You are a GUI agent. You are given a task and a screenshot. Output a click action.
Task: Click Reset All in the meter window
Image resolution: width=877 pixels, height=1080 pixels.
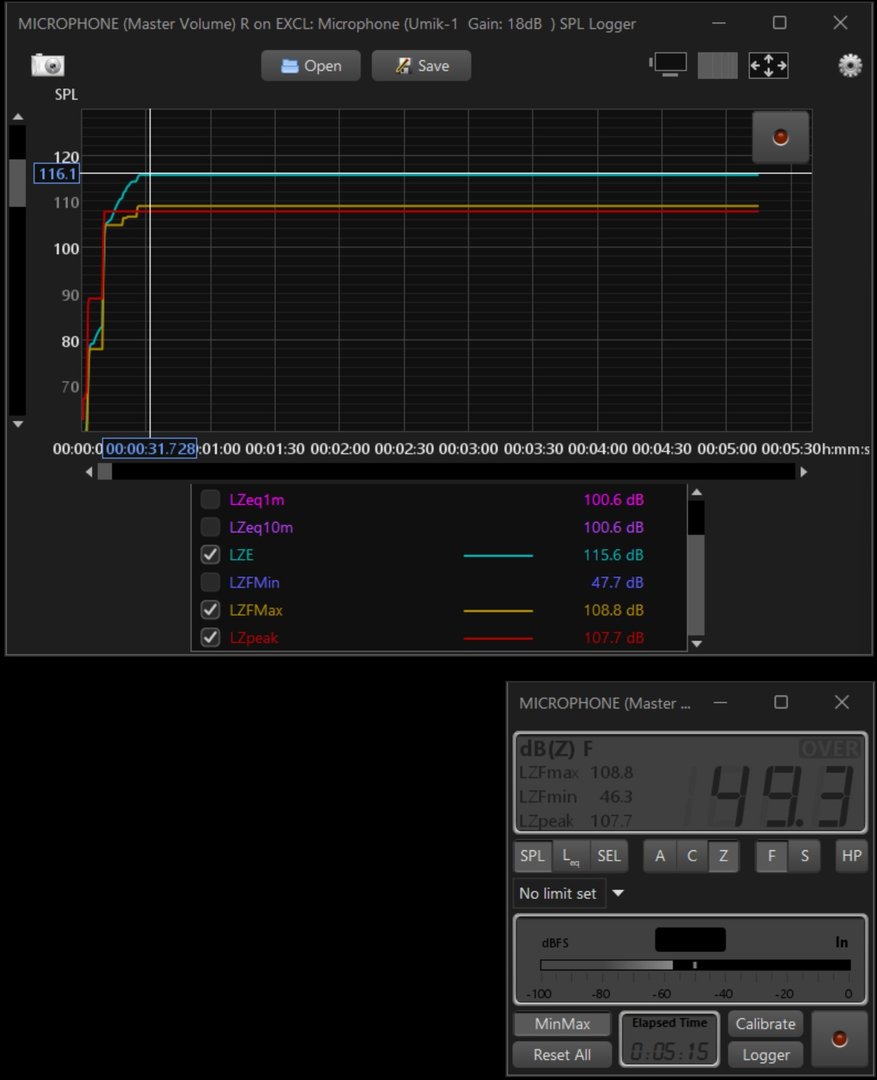(562, 1055)
